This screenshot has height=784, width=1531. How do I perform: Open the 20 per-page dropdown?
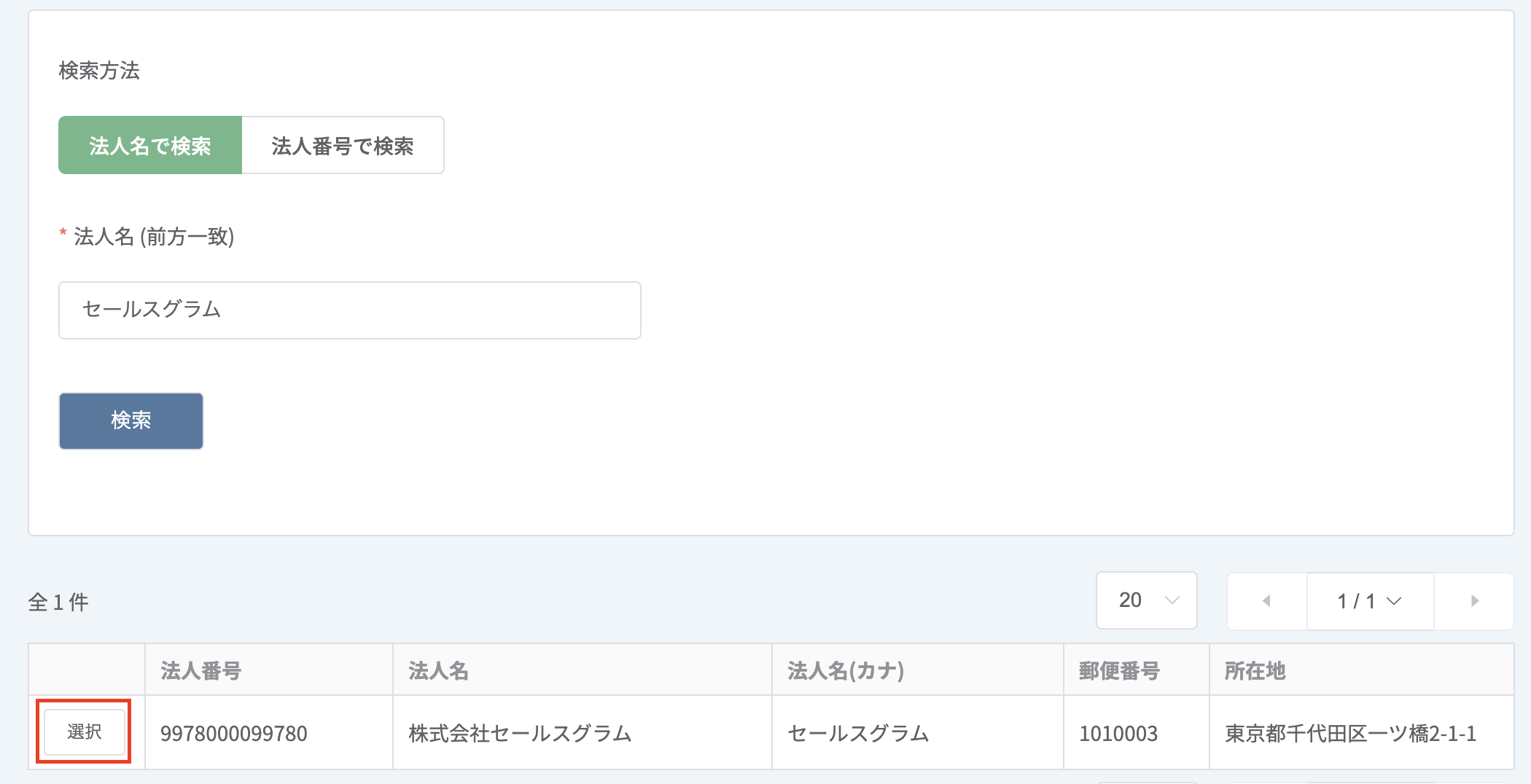[1147, 600]
